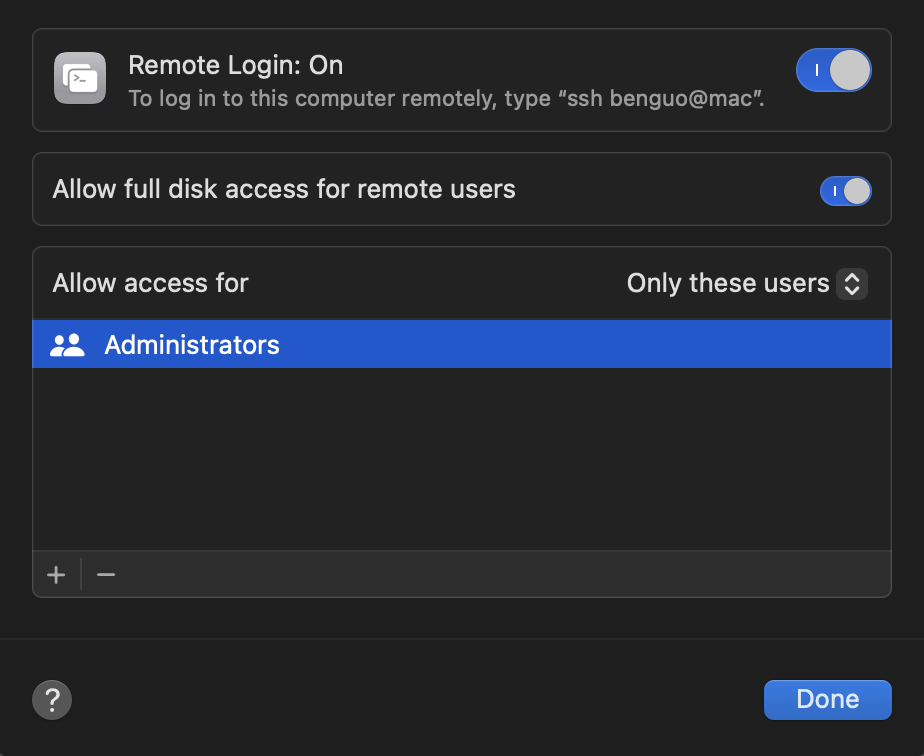Select the Administrators row in the list
This screenshot has width=924, height=756.
462,345
